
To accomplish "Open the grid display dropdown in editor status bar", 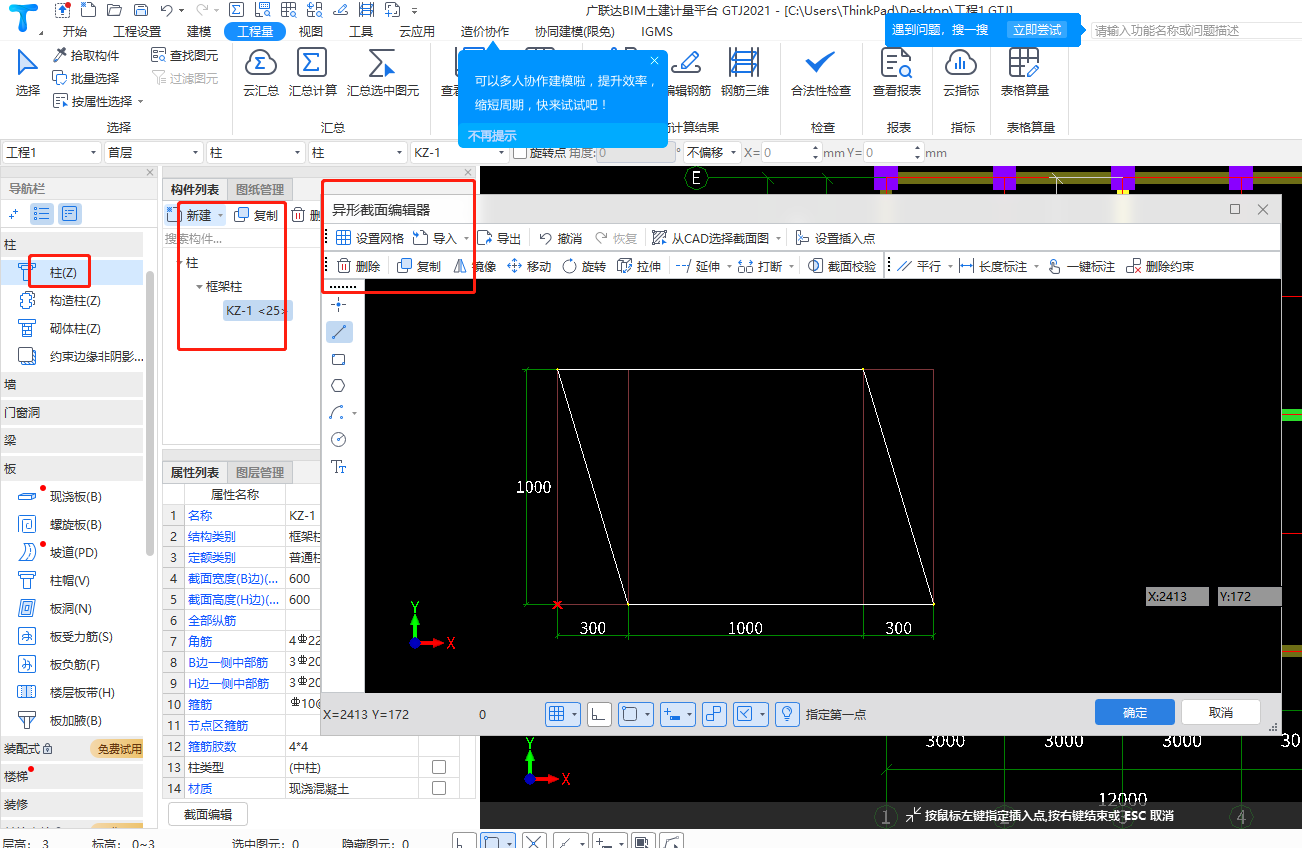I will pos(574,714).
